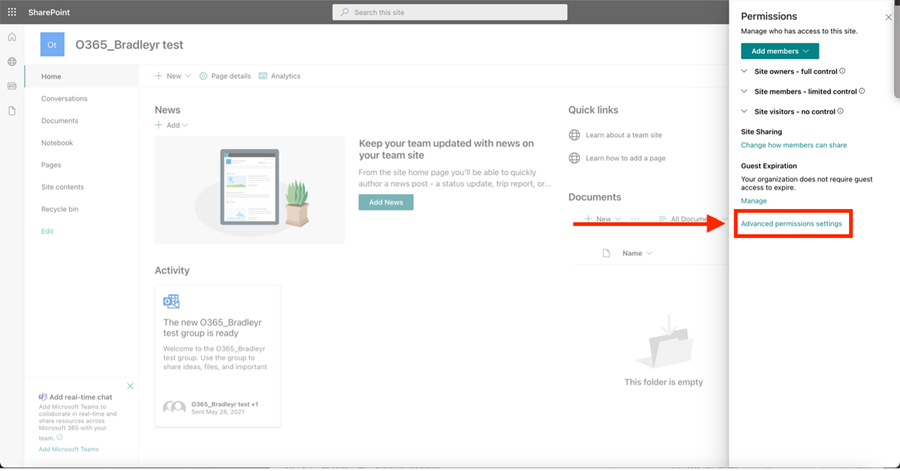Open the All Documents view dropdown
The width and height of the screenshot is (900, 471).
tap(693, 219)
